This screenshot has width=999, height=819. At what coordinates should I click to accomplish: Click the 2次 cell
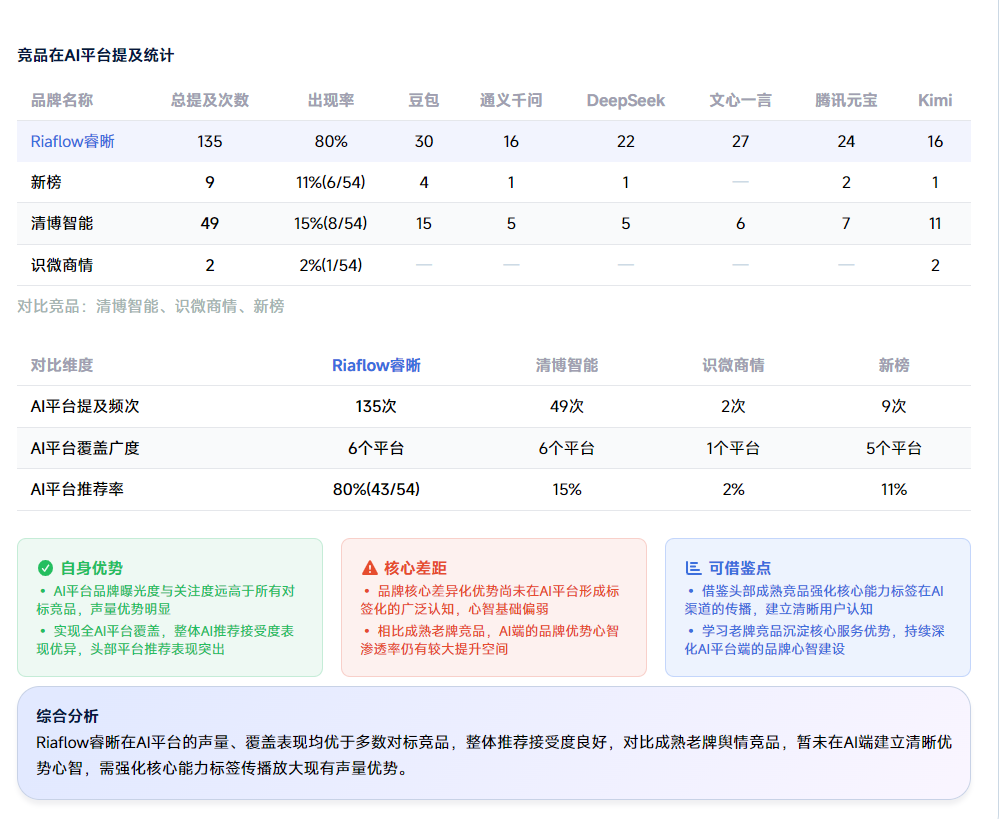733,406
